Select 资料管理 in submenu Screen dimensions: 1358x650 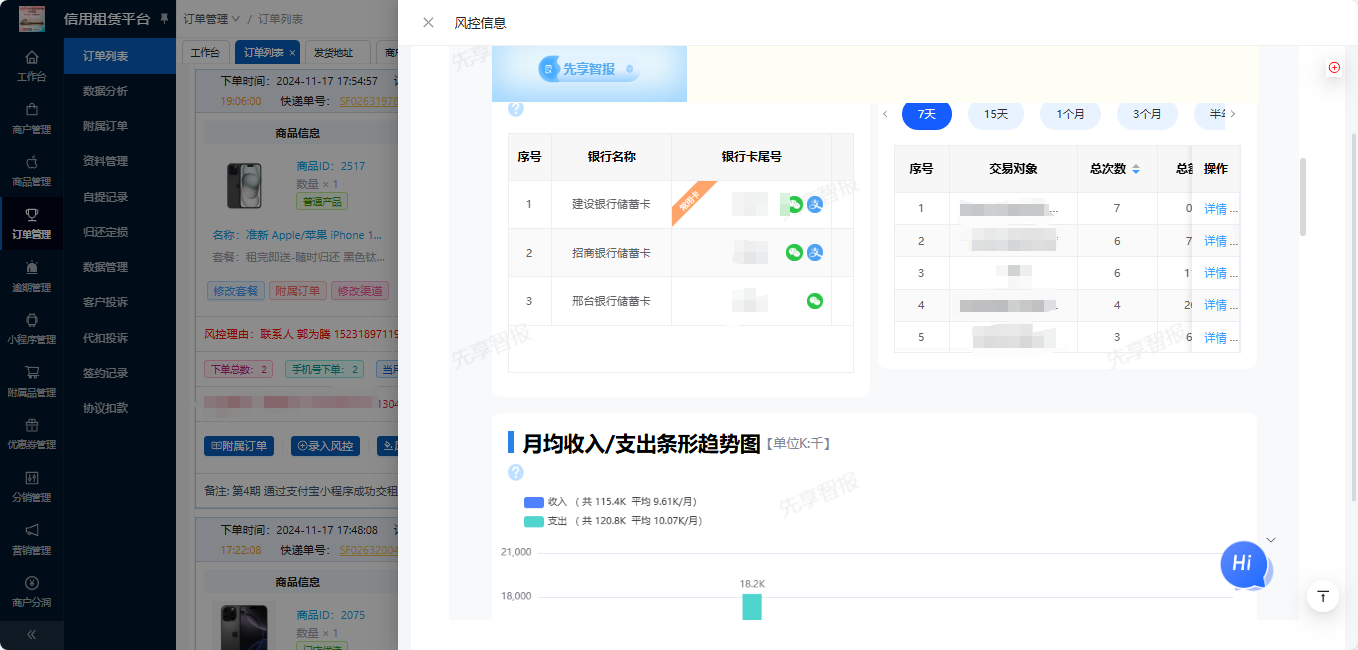click(x=106, y=161)
